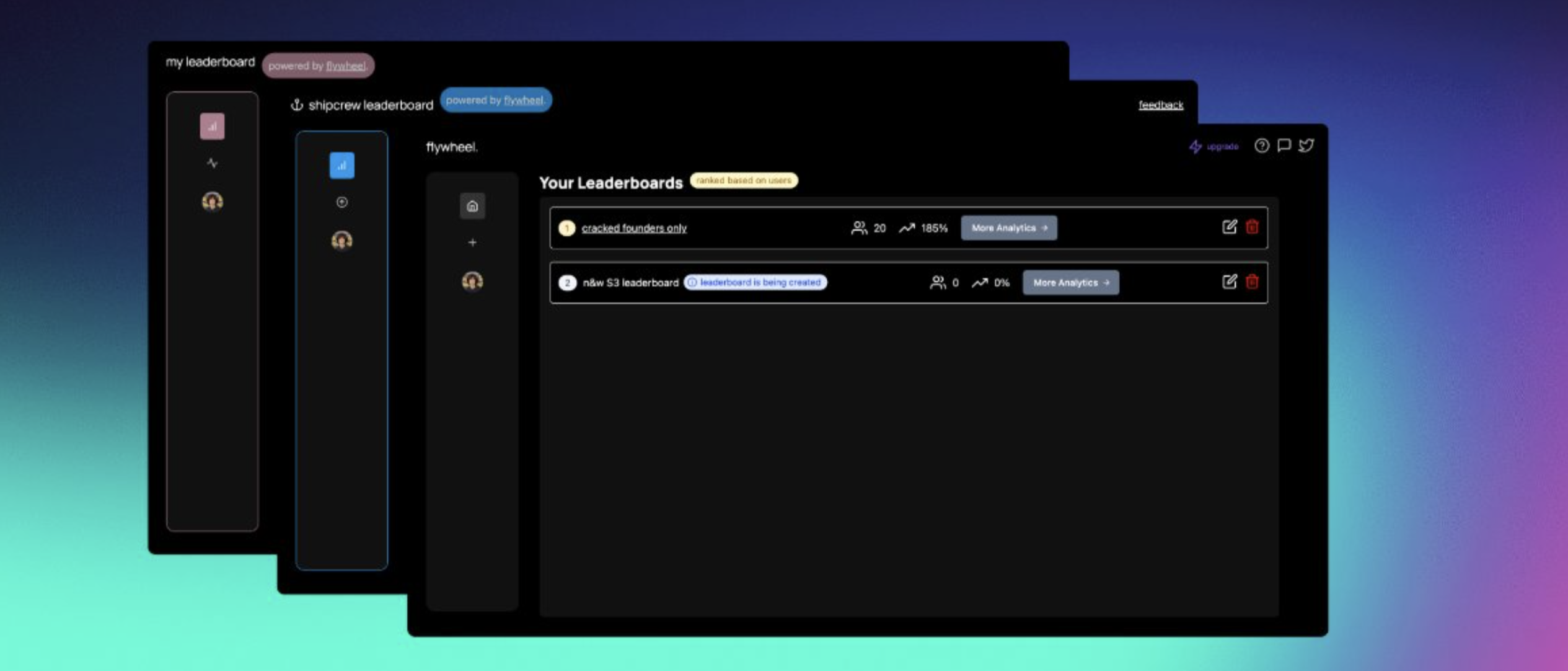This screenshot has height=671, width=1568.
Task: Click user avatar in flywheel sidebar
Action: coord(472,281)
